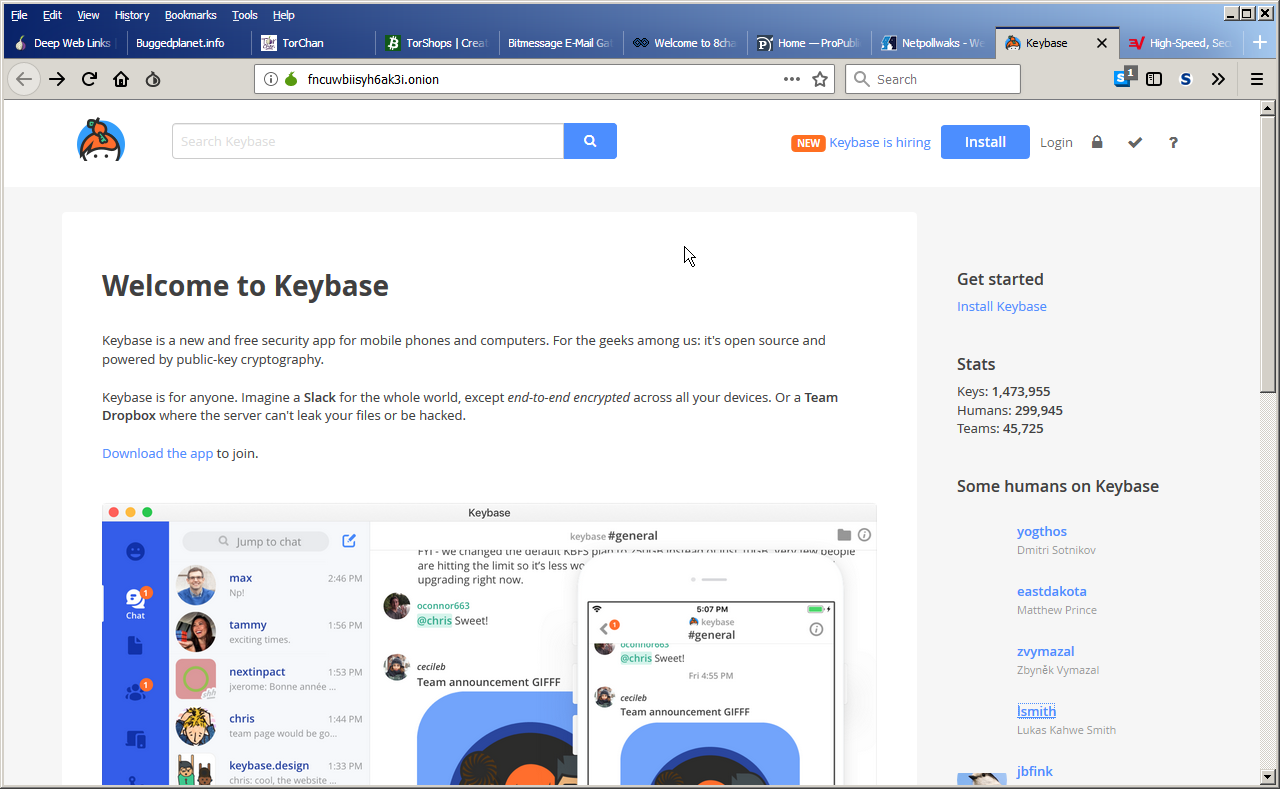Show site information icon in address bar
Image resolution: width=1280 pixels, height=789 pixels.
click(x=271, y=79)
